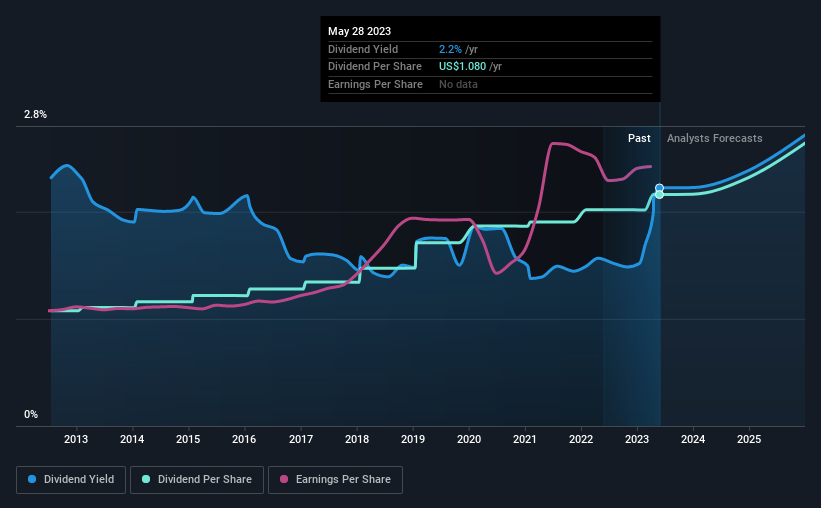Click the teal Dividend Per Share data point marker

[660, 195]
